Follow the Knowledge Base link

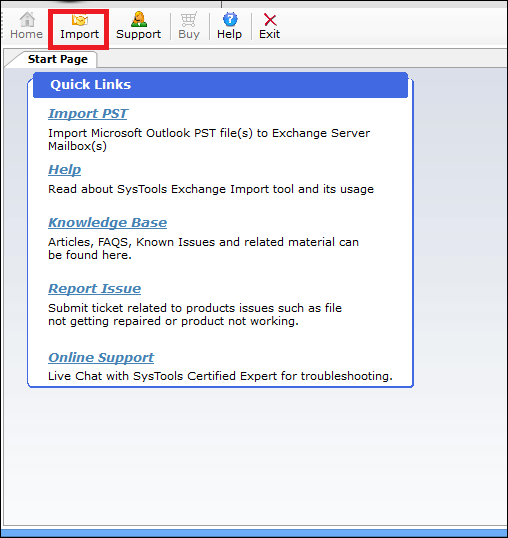(x=107, y=223)
